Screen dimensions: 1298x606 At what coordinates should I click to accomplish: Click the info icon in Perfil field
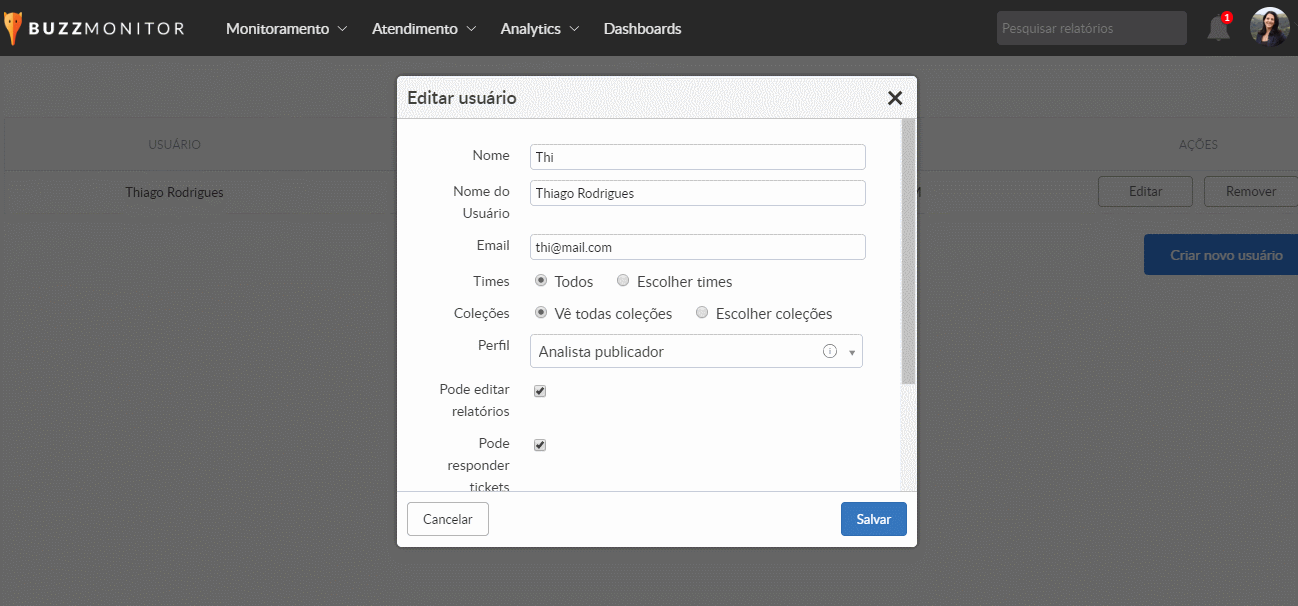tap(829, 351)
